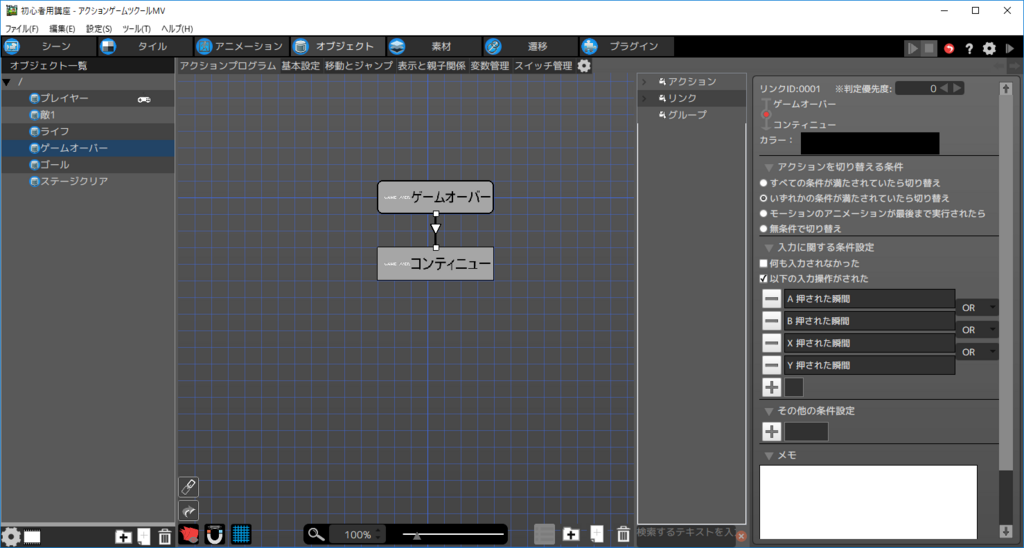Click the color swatch next to カラー
This screenshot has height=548, width=1024.
tap(870, 143)
